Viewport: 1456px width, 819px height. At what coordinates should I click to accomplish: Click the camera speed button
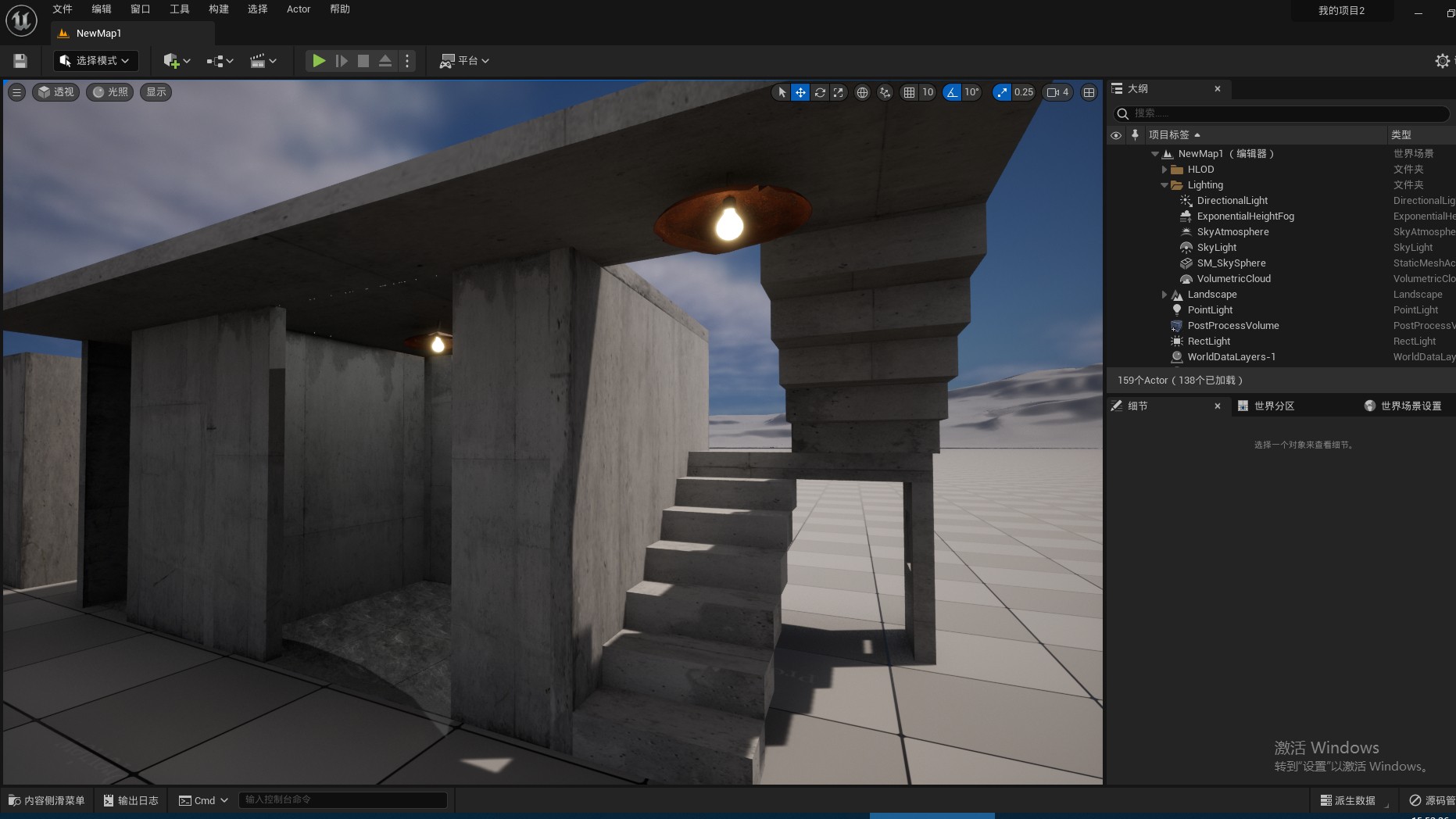pos(1057,92)
